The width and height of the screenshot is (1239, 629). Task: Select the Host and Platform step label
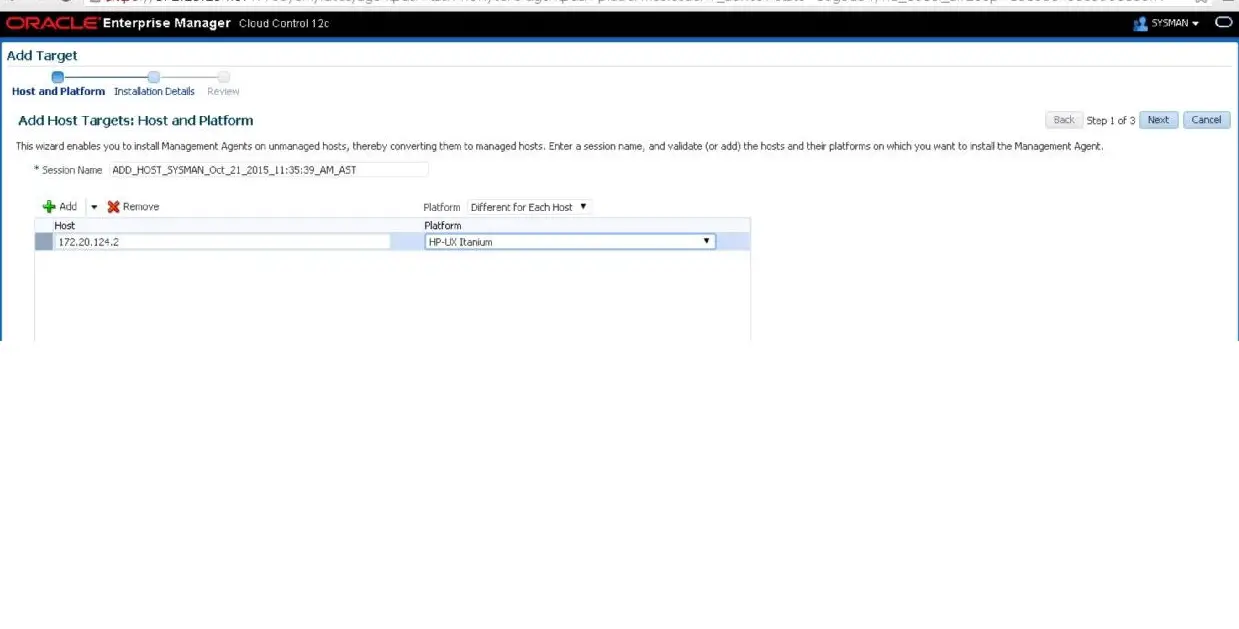tap(58, 91)
